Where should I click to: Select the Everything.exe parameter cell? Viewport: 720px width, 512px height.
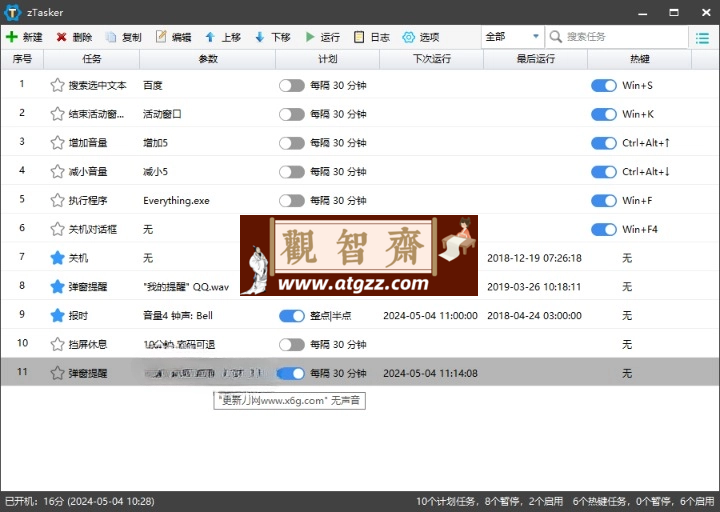pyautogui.click(x=176, y=201)
